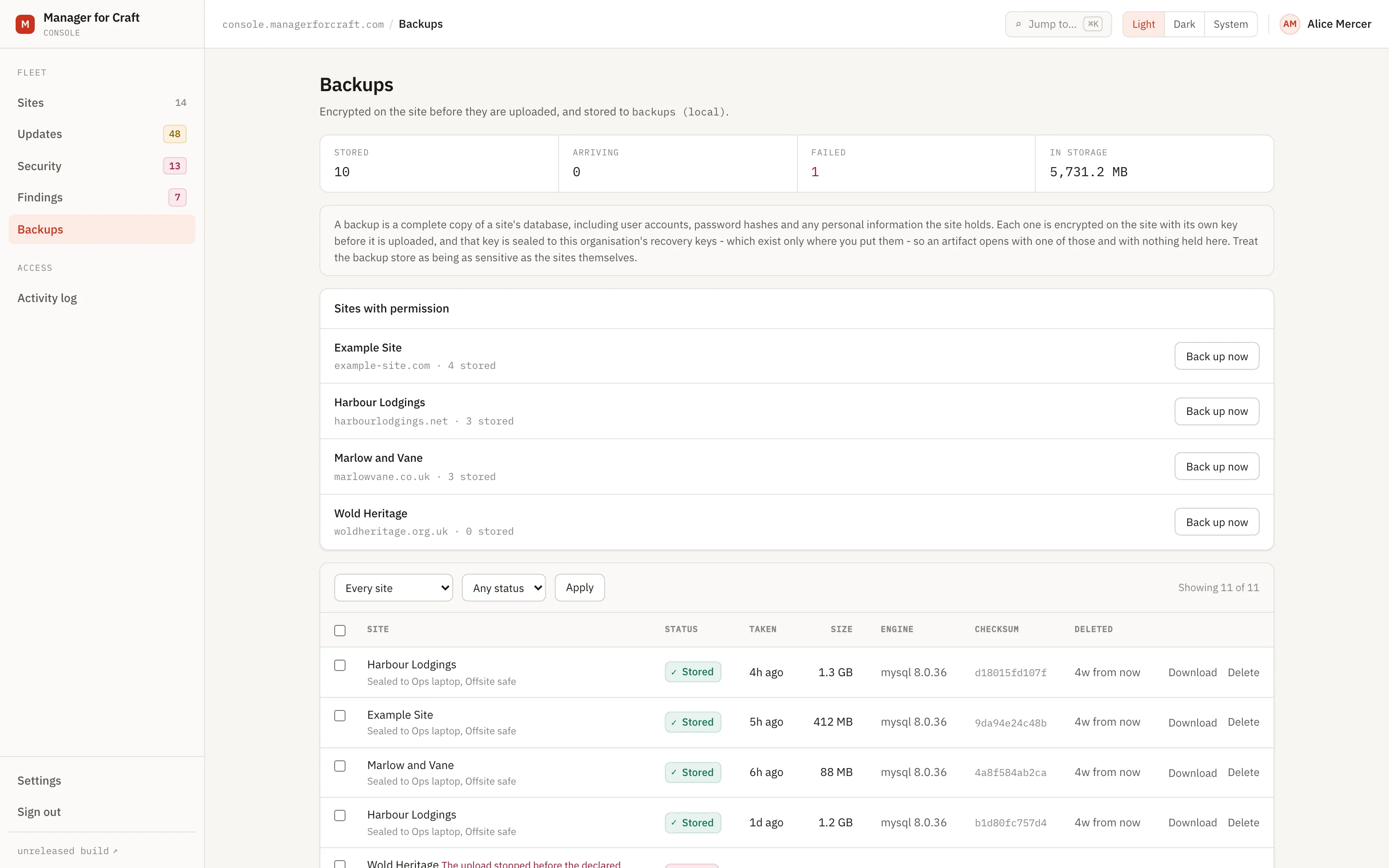The height and width of the screenshot is (868, 1389).
Task: Delete the Marlow and Vane 88 MB backup
Action: coord(1243,773)
